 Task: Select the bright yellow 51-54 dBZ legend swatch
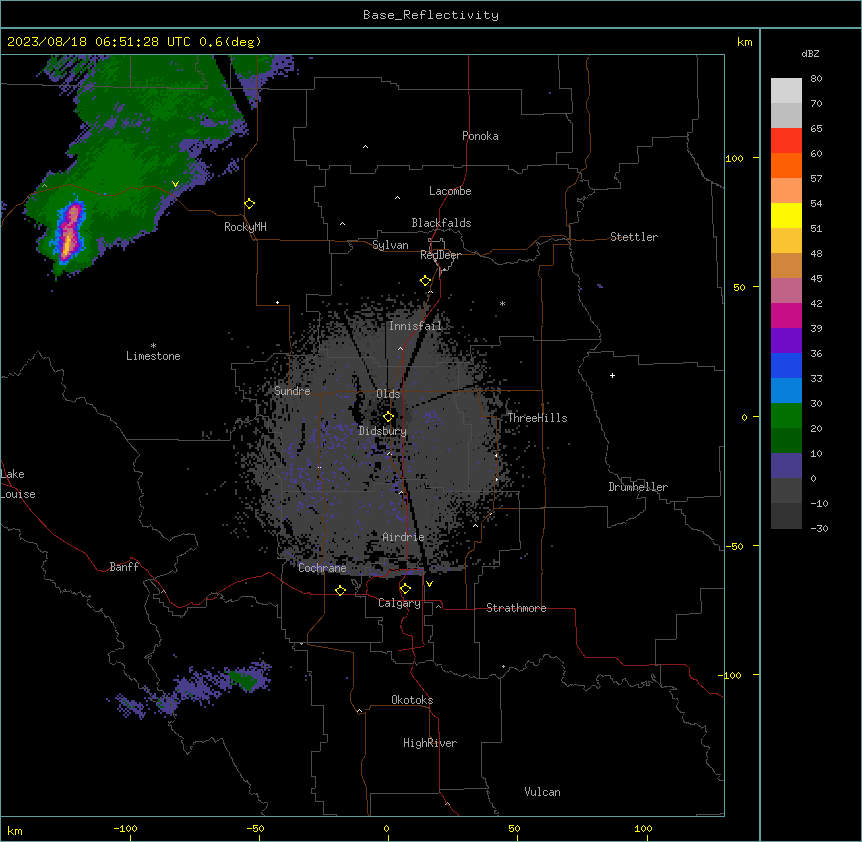786,215
